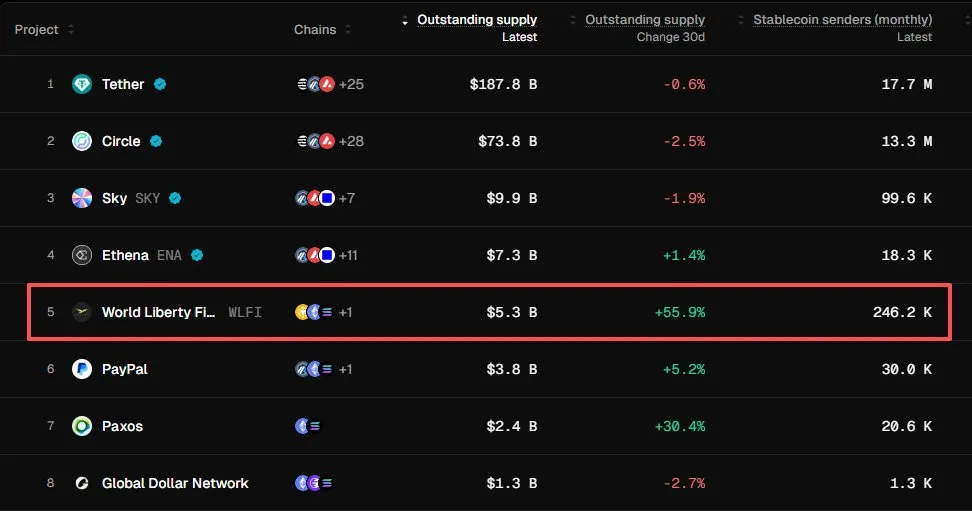Click the Circle logo icon
This screenshot has width=972, height=511.
[82, 141]
